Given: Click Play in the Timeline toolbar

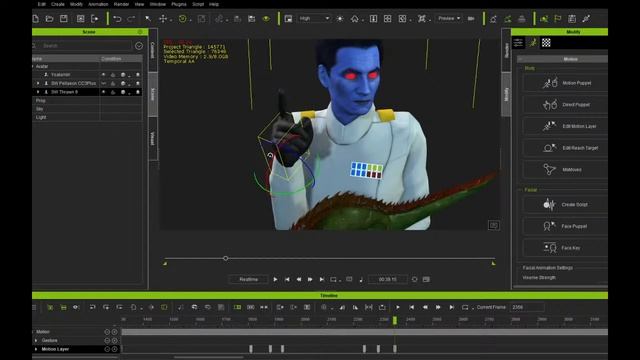Looking at the screenshot, I should (x=398, y=307).
